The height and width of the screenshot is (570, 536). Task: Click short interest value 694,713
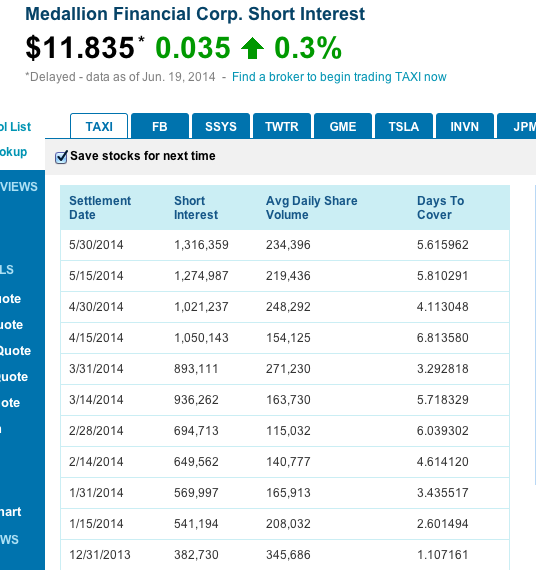pyautogui.click(x=196, y=431)
